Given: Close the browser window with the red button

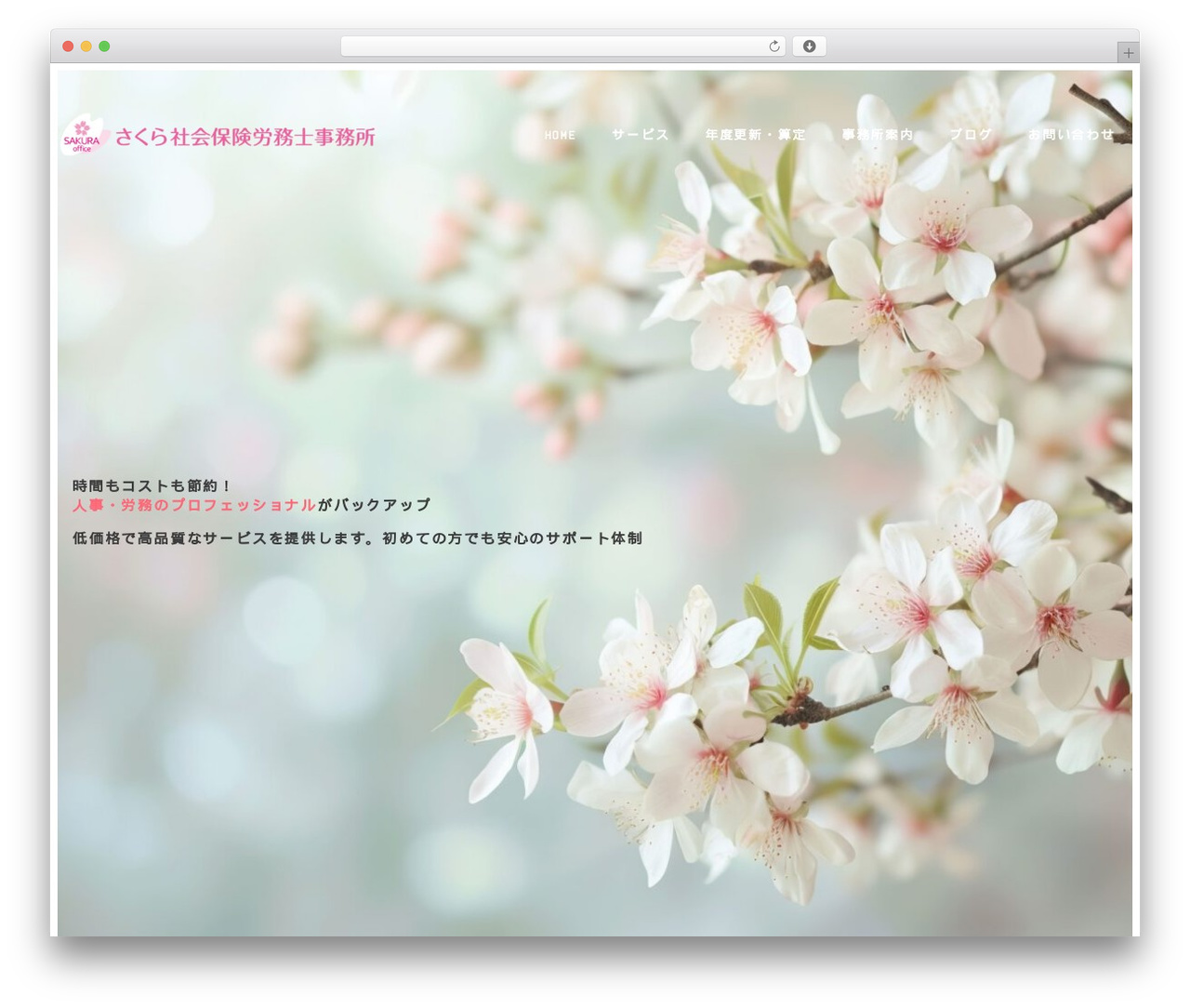Looking at the screenshot, I should click(x=68, y=46).
